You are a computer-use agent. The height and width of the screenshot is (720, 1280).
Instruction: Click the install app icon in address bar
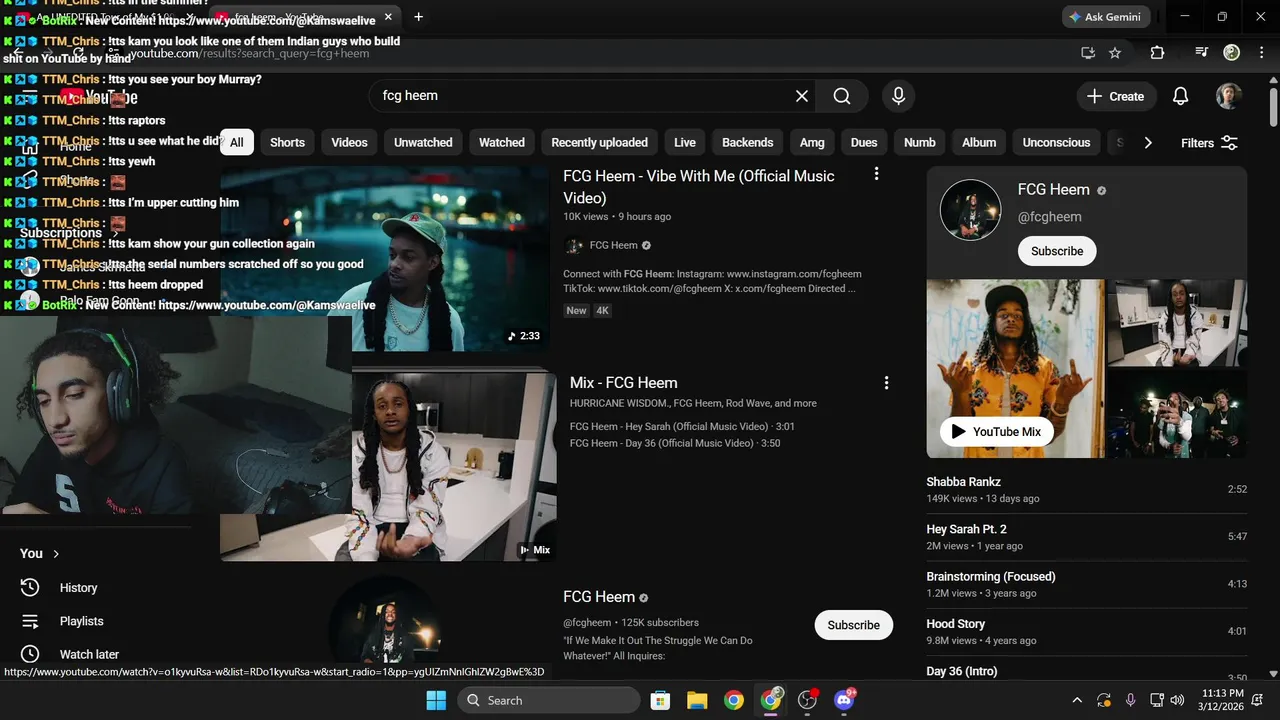(x=1088, y=53)
